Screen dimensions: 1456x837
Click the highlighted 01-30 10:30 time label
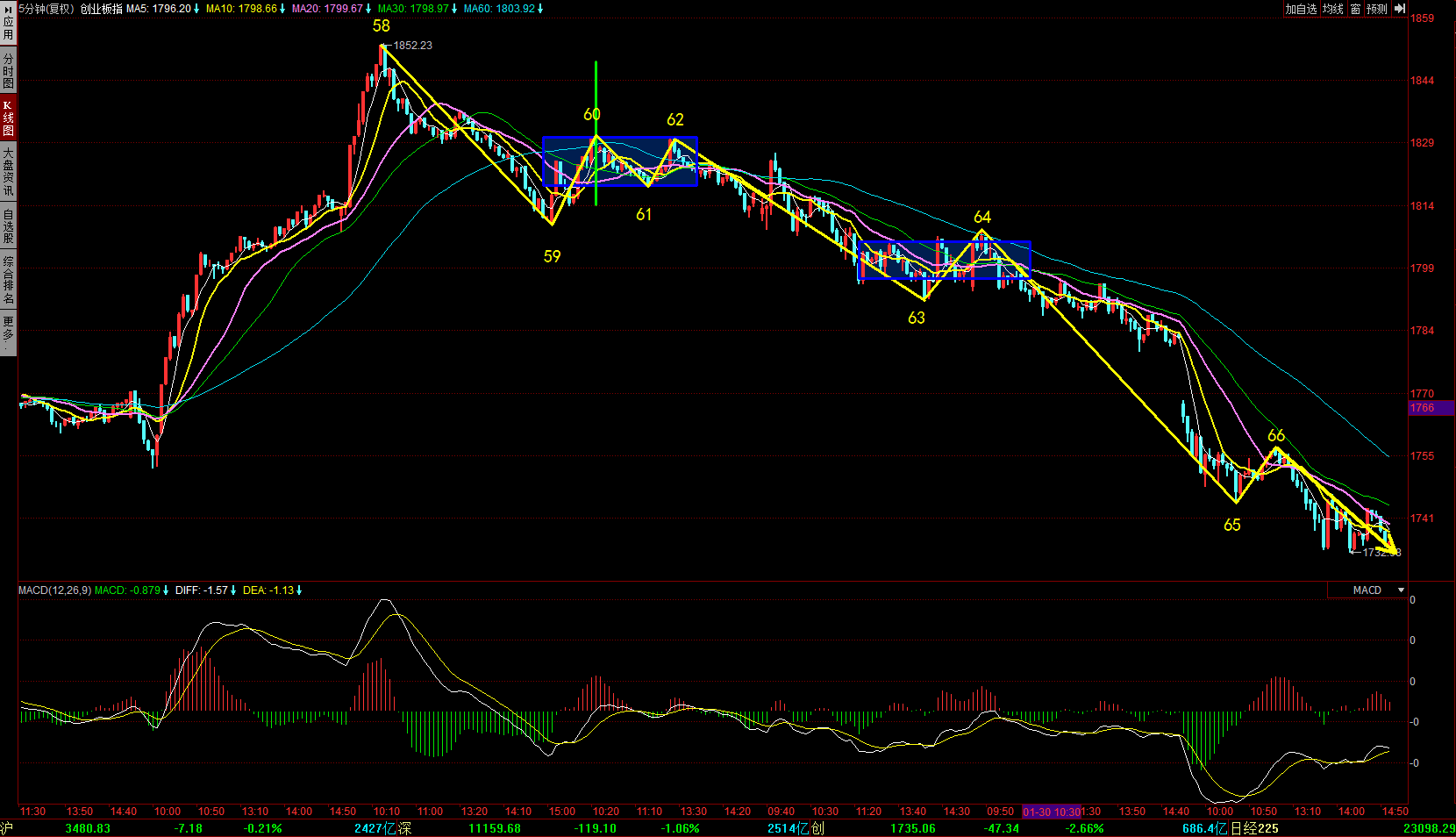[1051, 812]
